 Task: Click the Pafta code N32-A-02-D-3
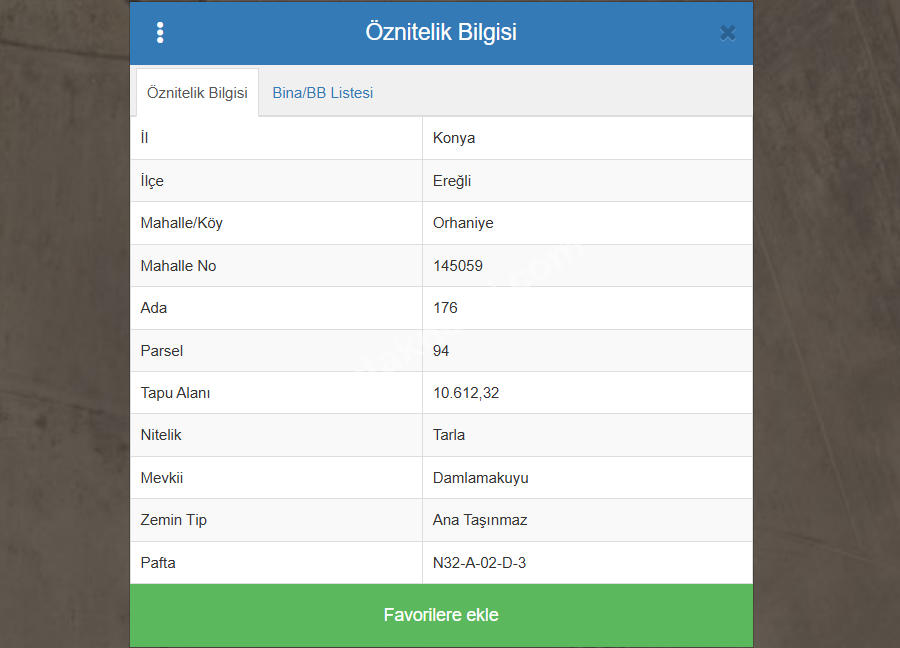[479, 563]
